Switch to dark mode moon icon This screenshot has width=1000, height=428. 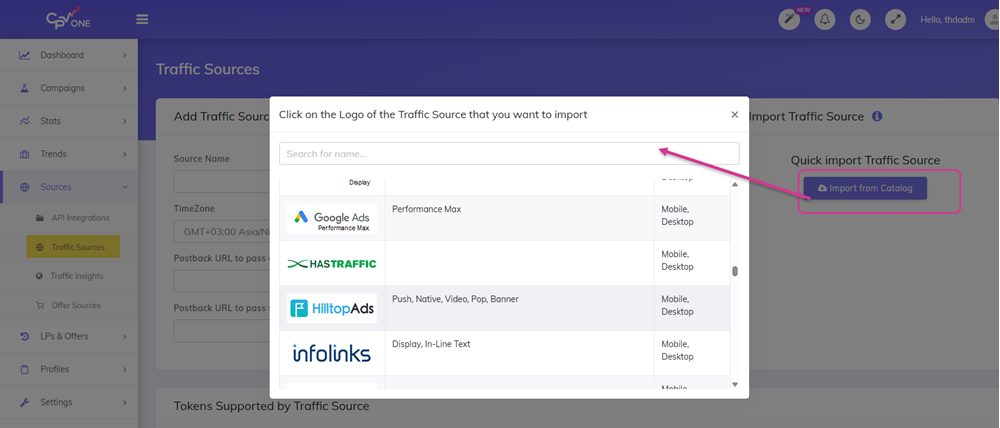tap(860, 20)
